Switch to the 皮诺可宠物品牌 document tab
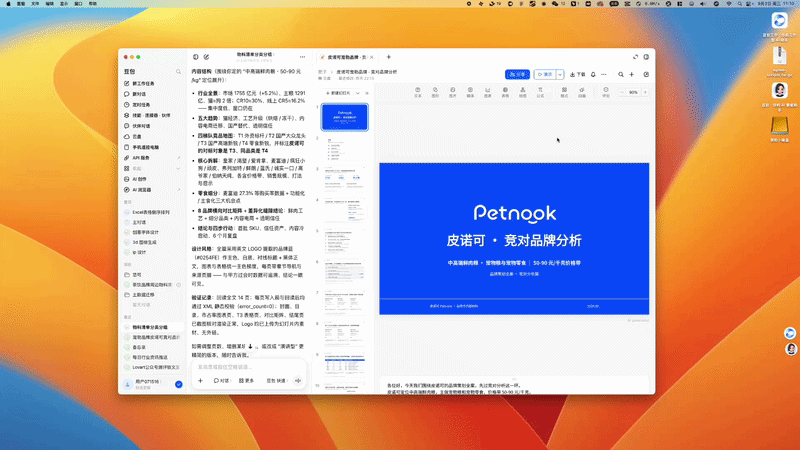 pyautogui.click(x=344, y=57)
